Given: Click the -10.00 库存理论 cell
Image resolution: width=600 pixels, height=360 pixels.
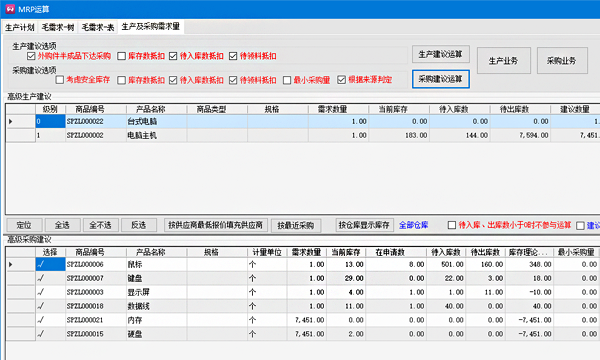Looking at the screenshot, I should 530,292.
